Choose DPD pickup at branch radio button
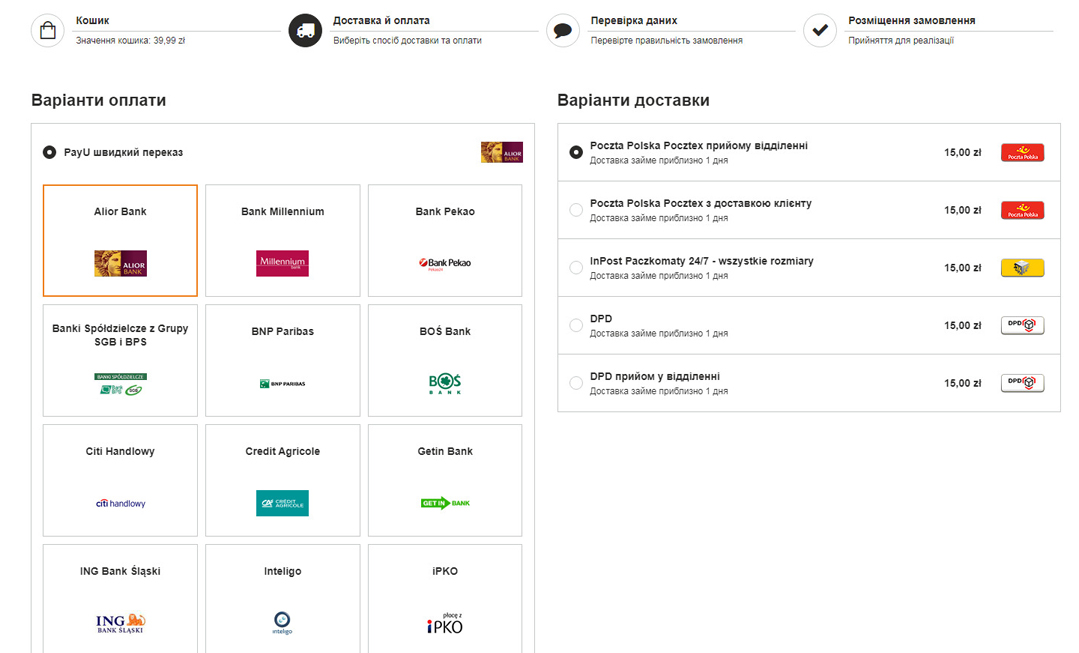This screenshot has width=1079, height=653. click(x=576, y=383)
